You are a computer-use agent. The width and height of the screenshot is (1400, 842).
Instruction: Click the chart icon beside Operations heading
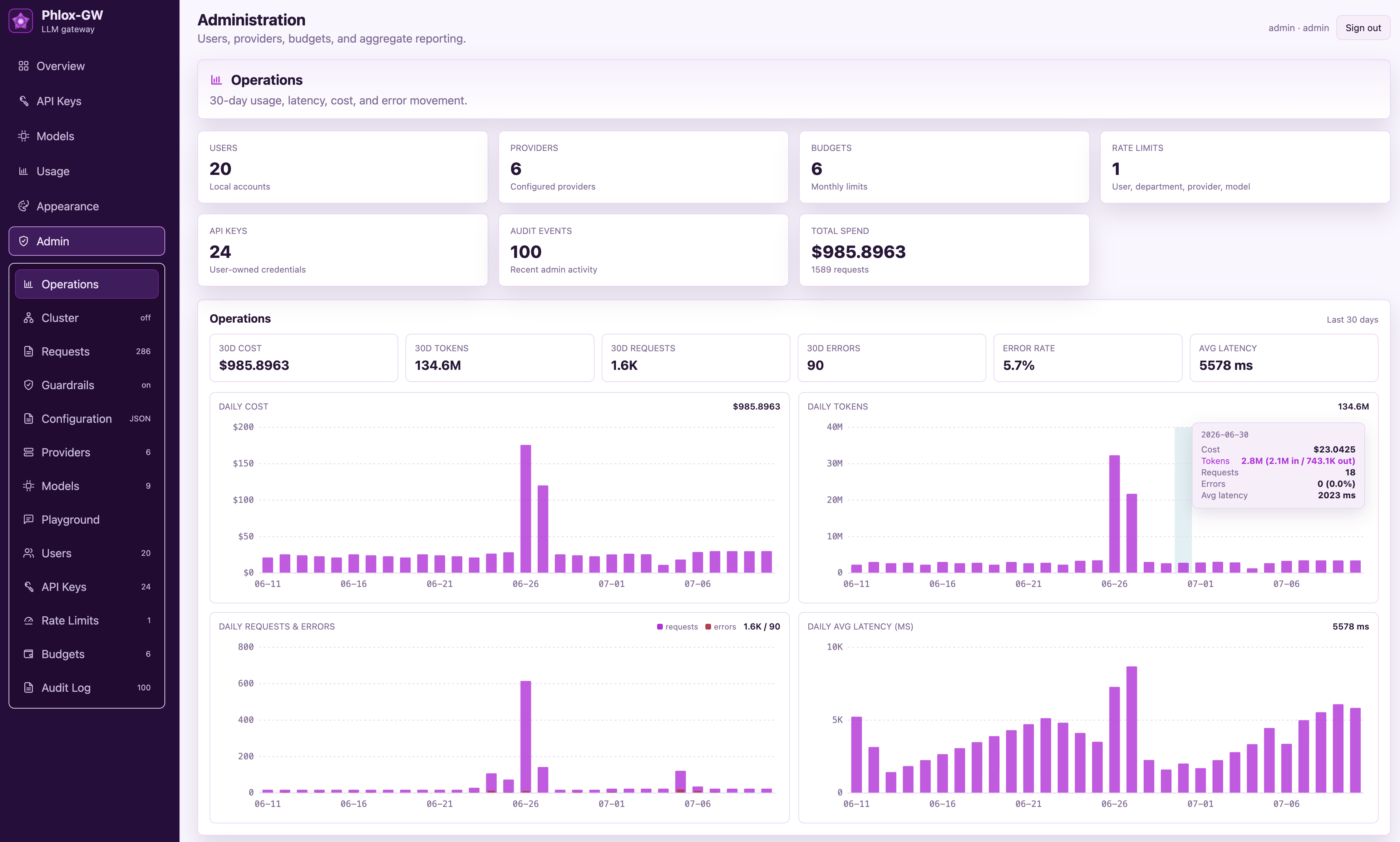pos(216,80)
